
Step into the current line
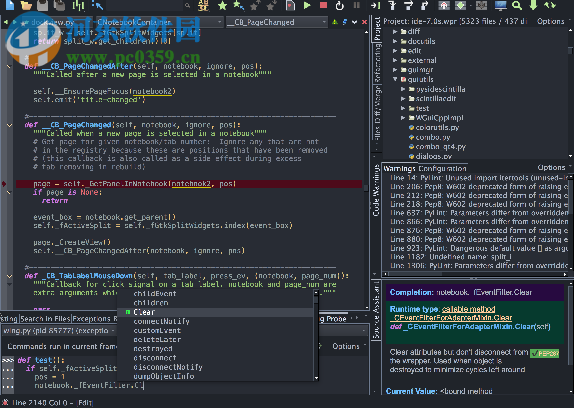pos(392,5)
